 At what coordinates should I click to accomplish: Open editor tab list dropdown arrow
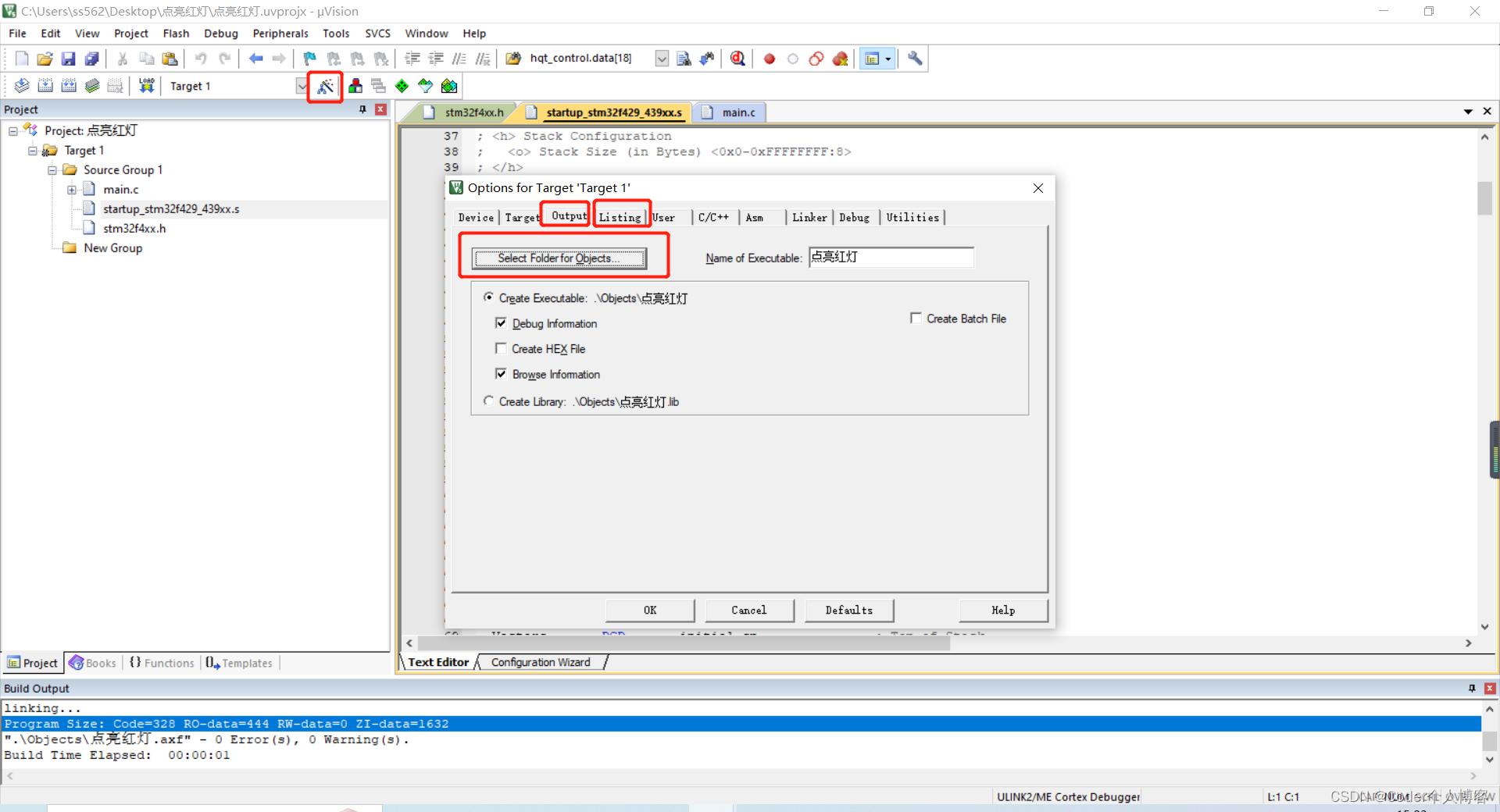click(x=1468, y=112)
